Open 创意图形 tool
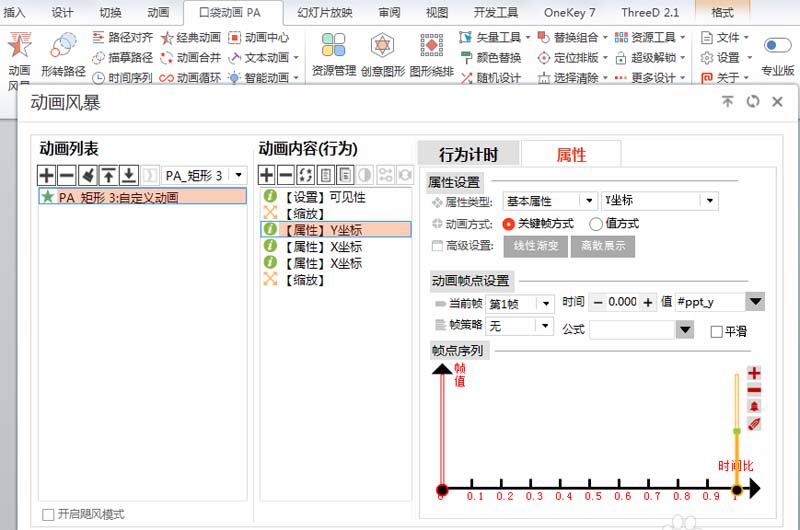 383,55
